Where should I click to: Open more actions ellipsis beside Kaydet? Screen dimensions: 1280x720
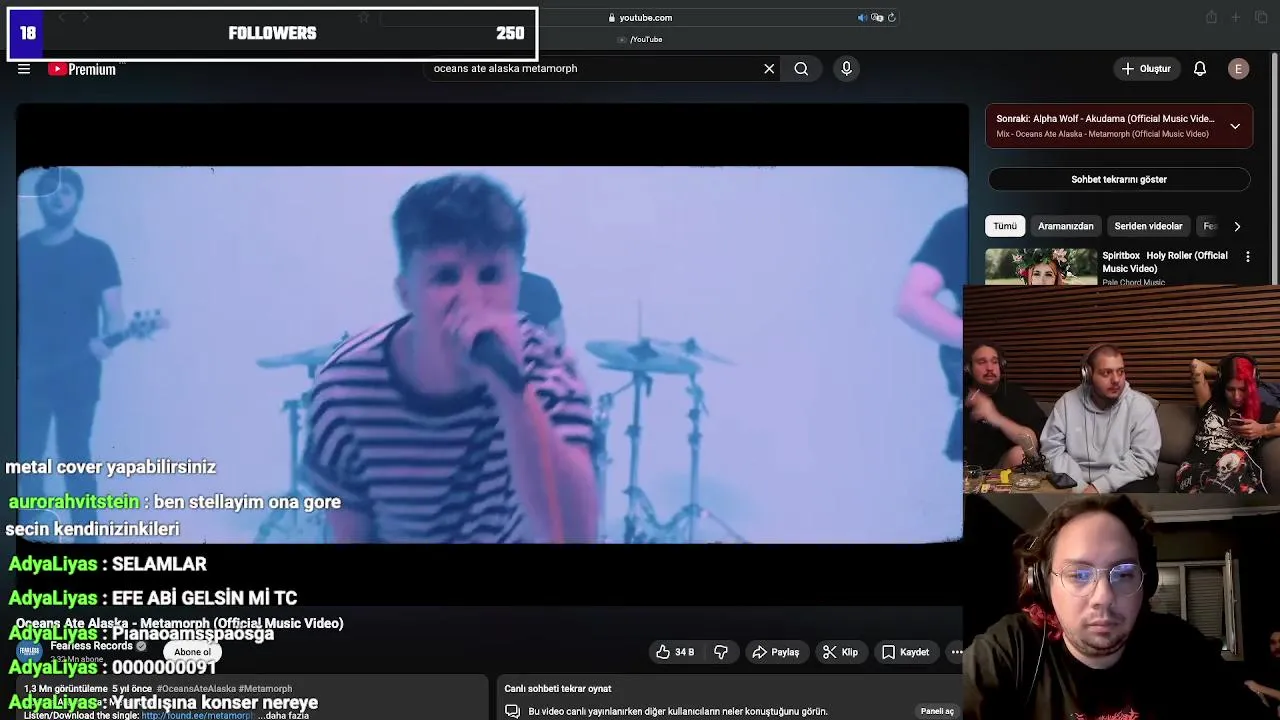(956, 652)
